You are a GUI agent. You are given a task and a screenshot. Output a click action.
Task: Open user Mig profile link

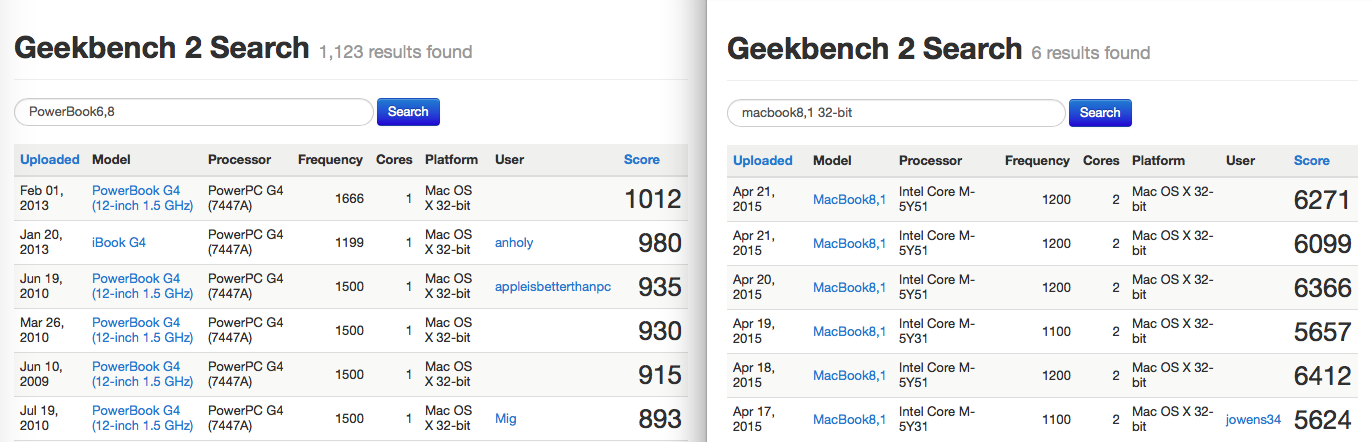pos(506,418)
